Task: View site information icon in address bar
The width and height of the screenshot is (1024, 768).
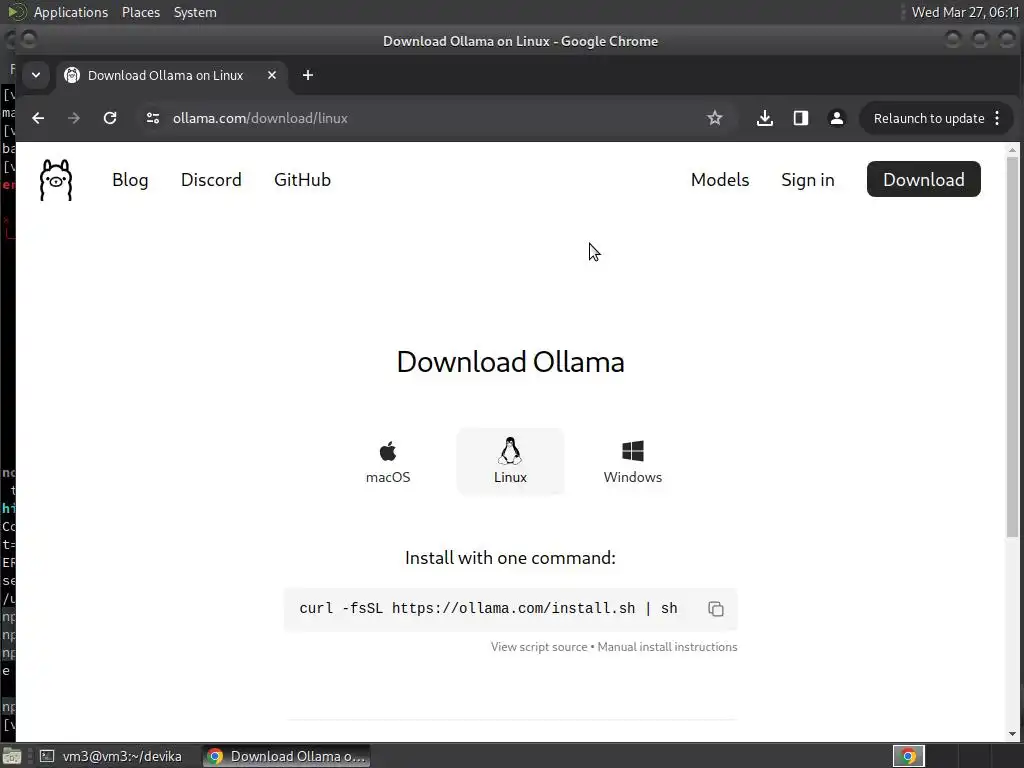Action: [153, 118]
